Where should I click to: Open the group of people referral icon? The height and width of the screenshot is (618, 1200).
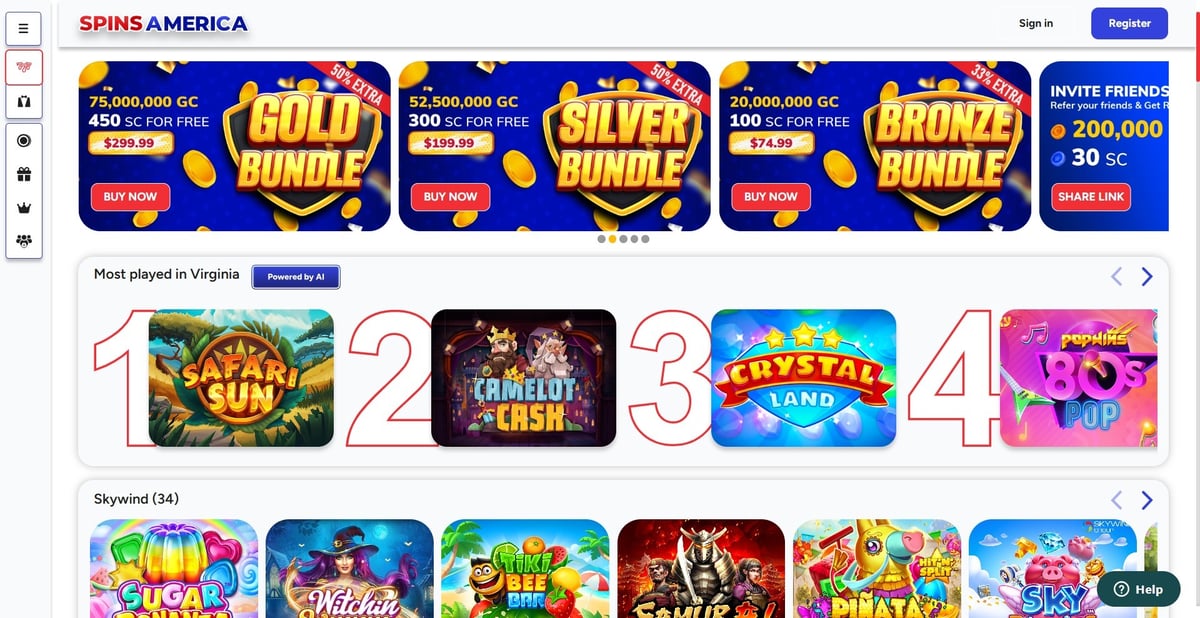[24, 241]
